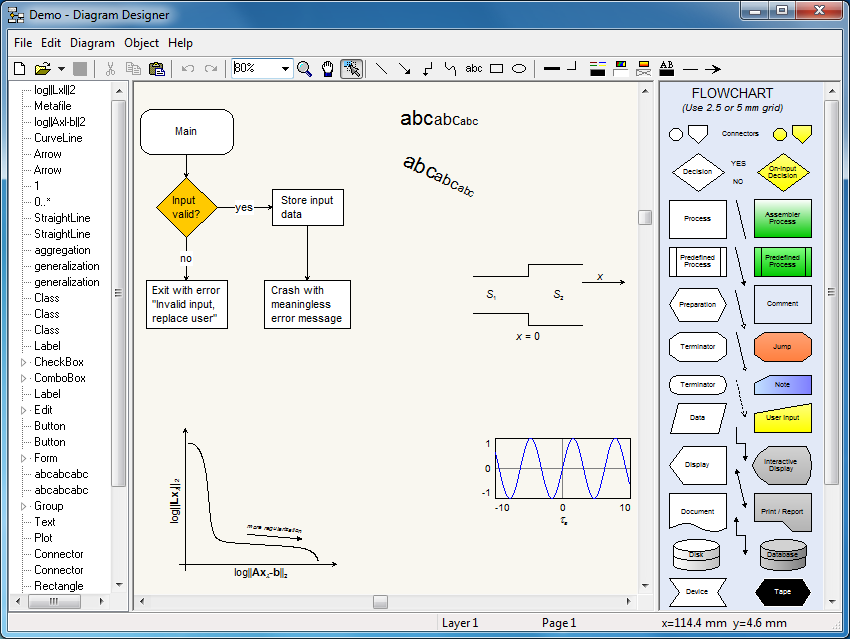
Task: Pick the Database cylinder template
Action: tap(783, 554)
